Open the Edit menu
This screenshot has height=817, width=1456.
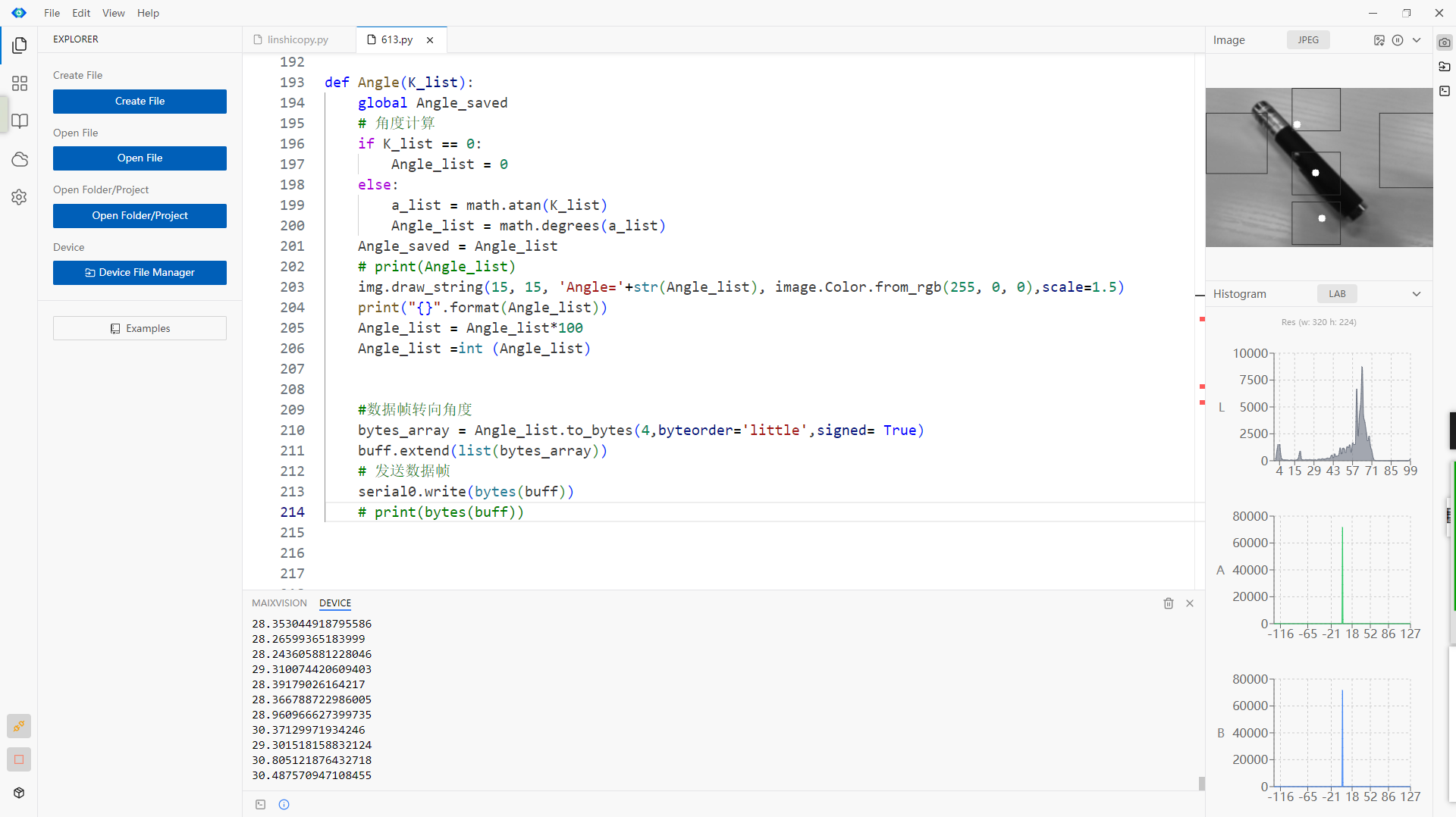[81, 13]
